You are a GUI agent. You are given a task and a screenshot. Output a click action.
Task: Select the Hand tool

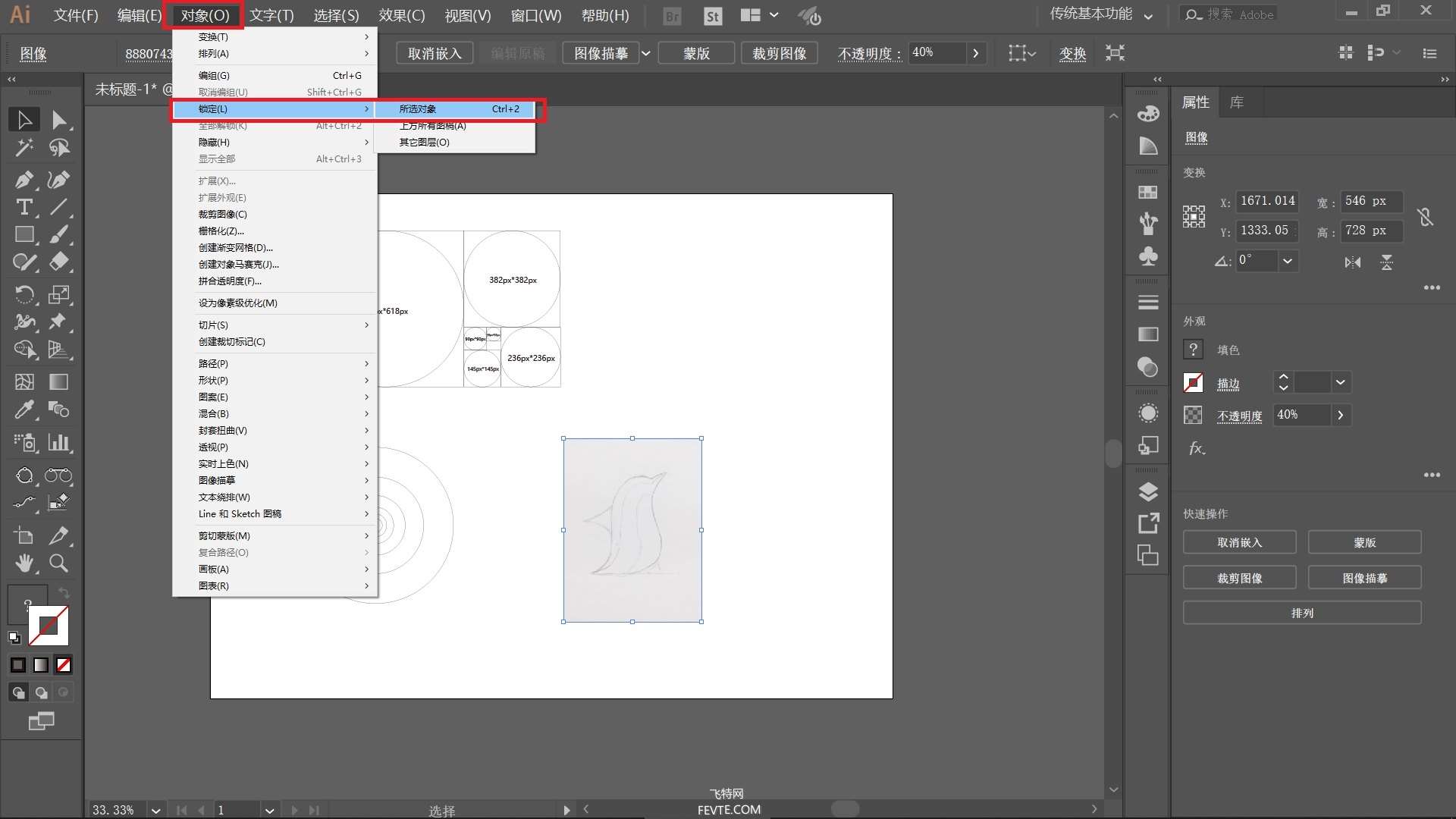24,563
